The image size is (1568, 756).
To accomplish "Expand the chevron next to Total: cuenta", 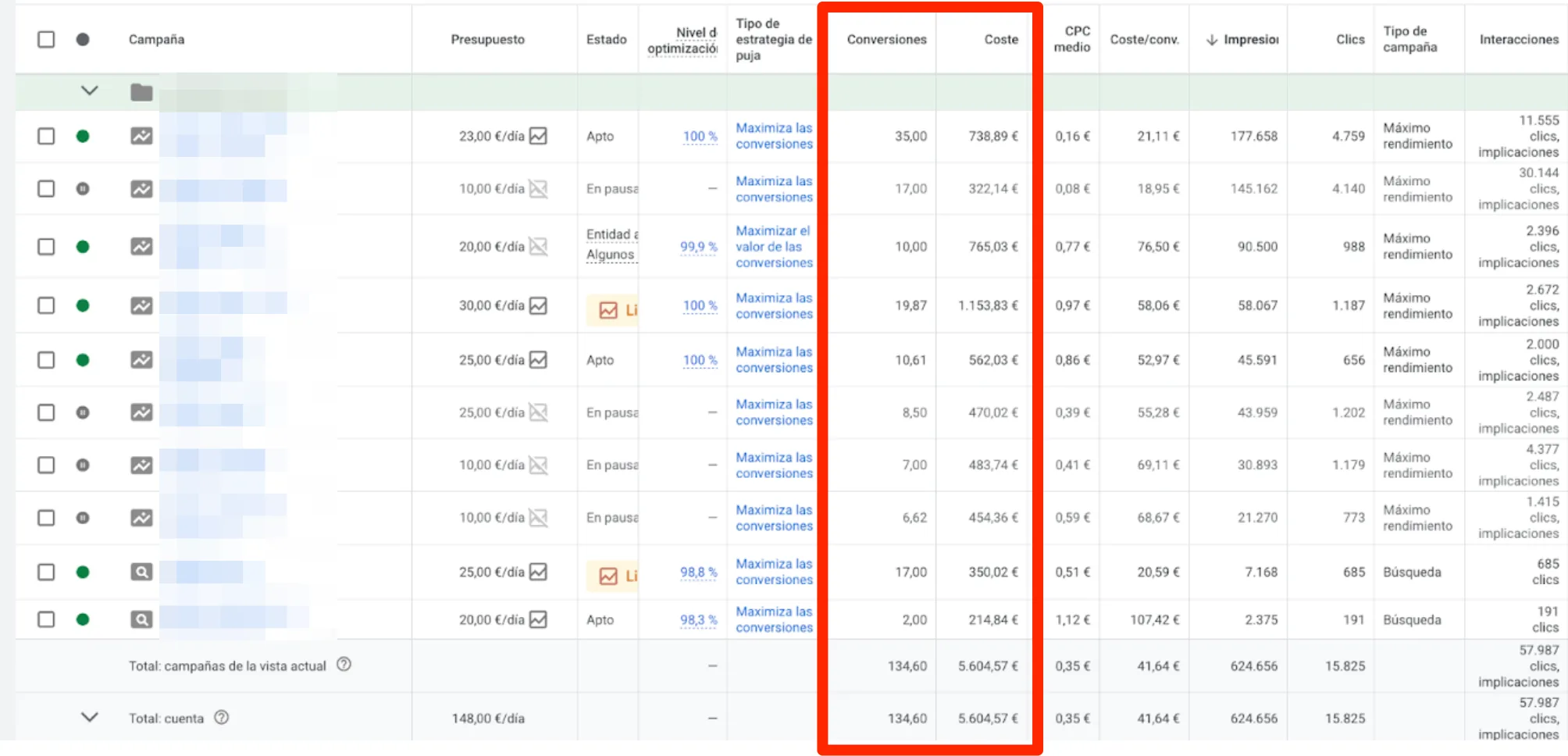I will pos(90,717).
